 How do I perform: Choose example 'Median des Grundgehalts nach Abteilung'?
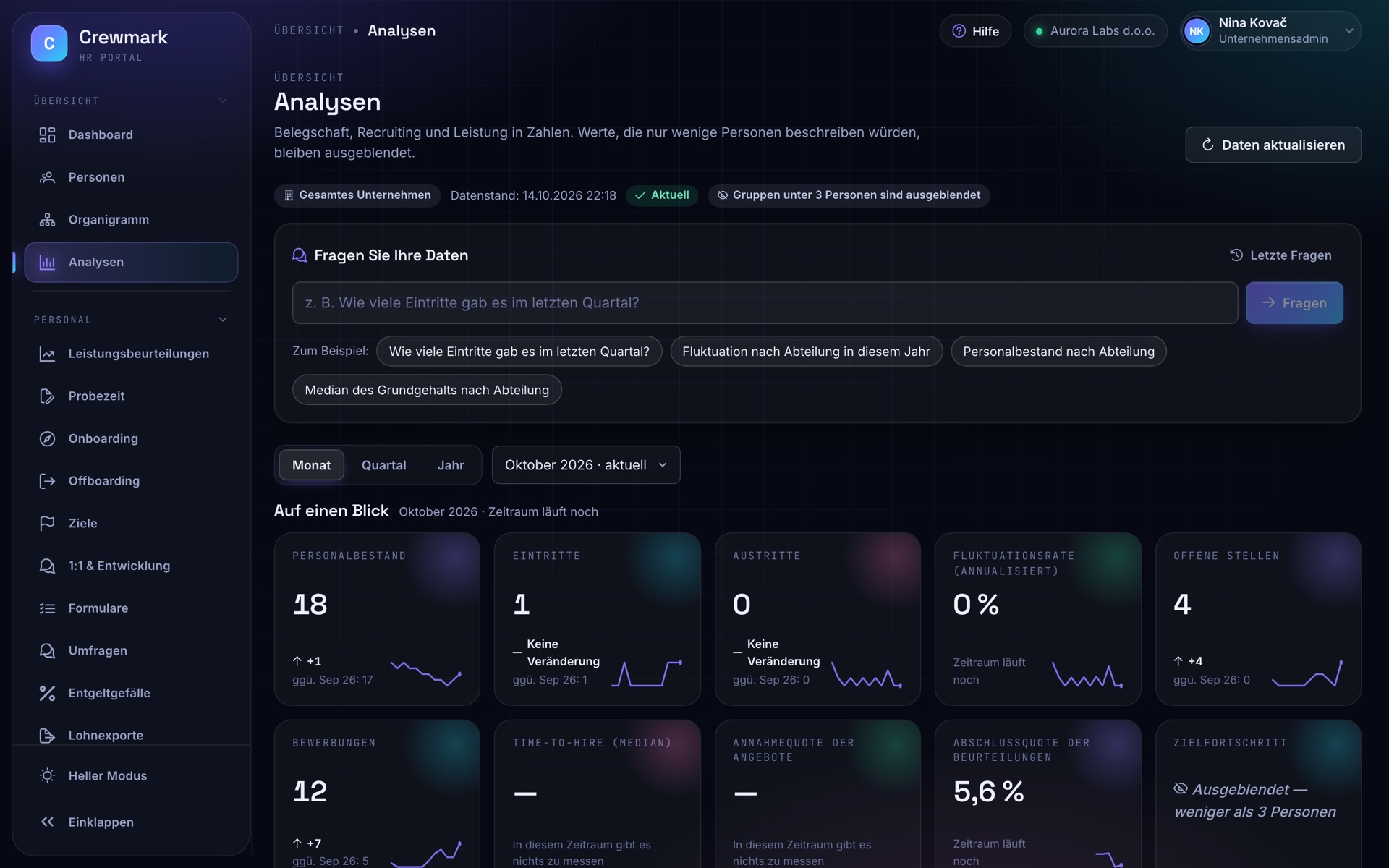point(427,390)
